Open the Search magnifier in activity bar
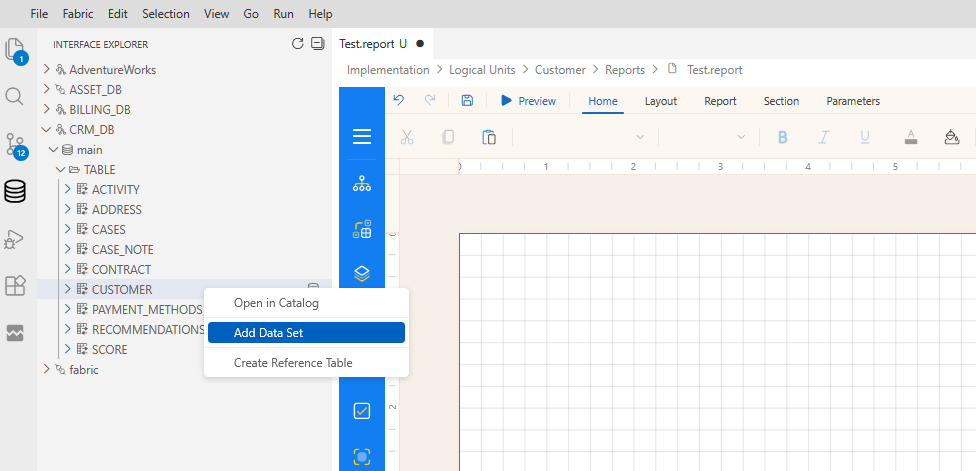This screenshot has width=976, height=471. pos(14,96)
